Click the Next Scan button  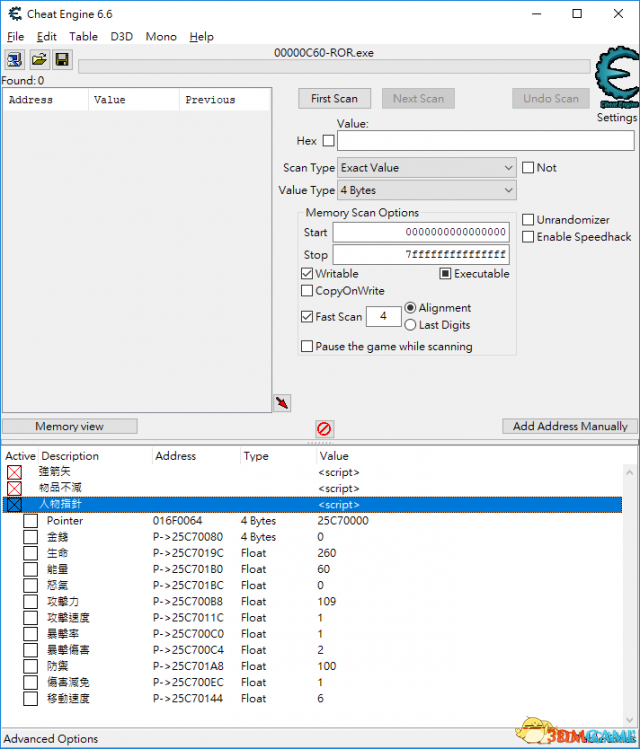point(418,98)
